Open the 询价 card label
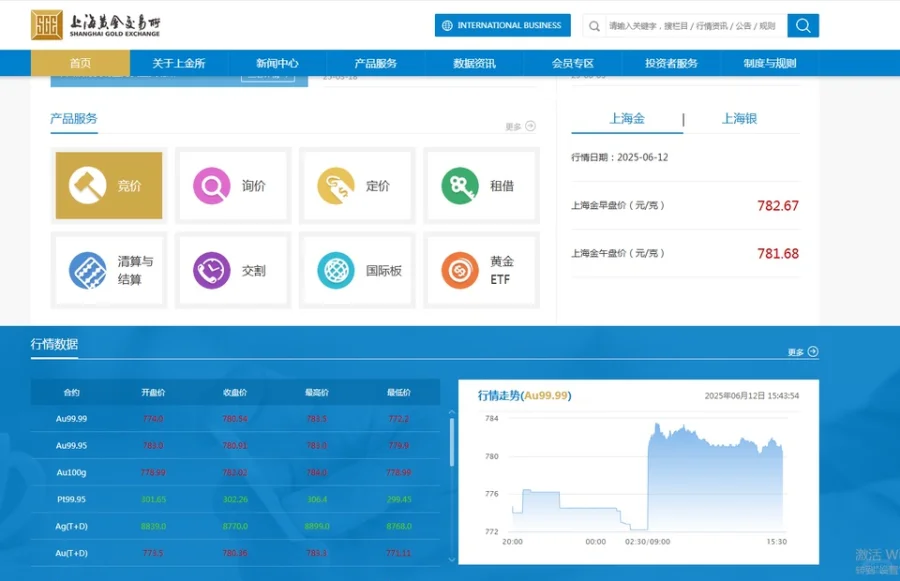900x581 pixels. click(x=254, y=185)
